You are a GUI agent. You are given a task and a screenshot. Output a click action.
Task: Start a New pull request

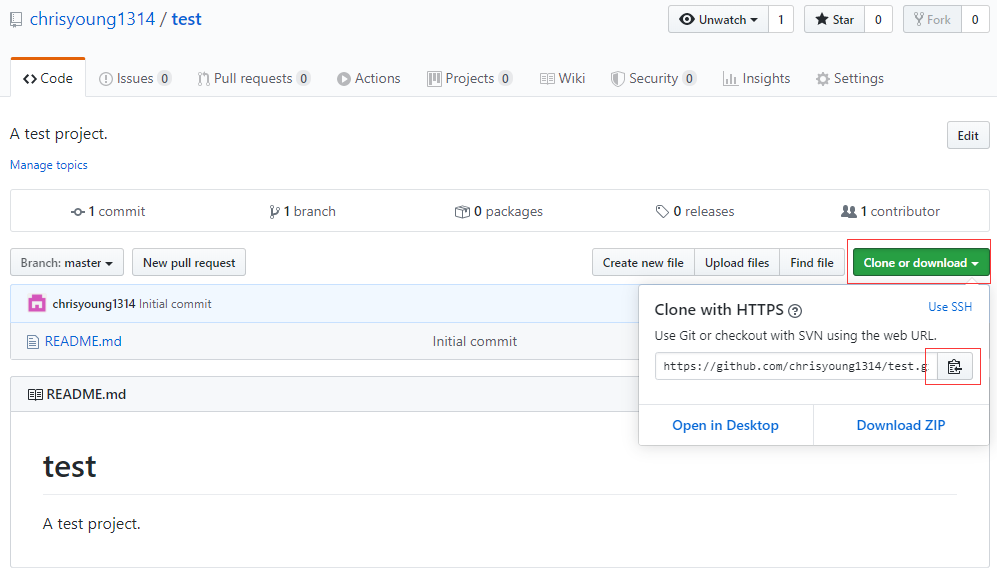point(189,263)
